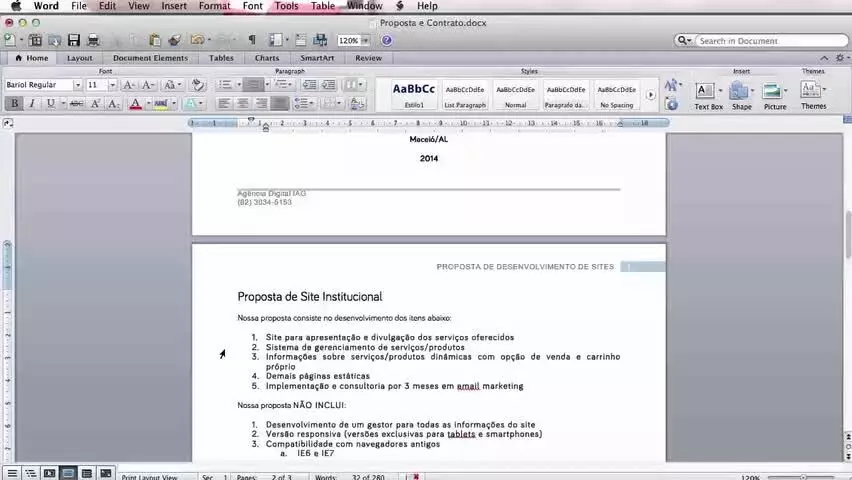Click the Save disk icon in toolbar

coord(74,40)
